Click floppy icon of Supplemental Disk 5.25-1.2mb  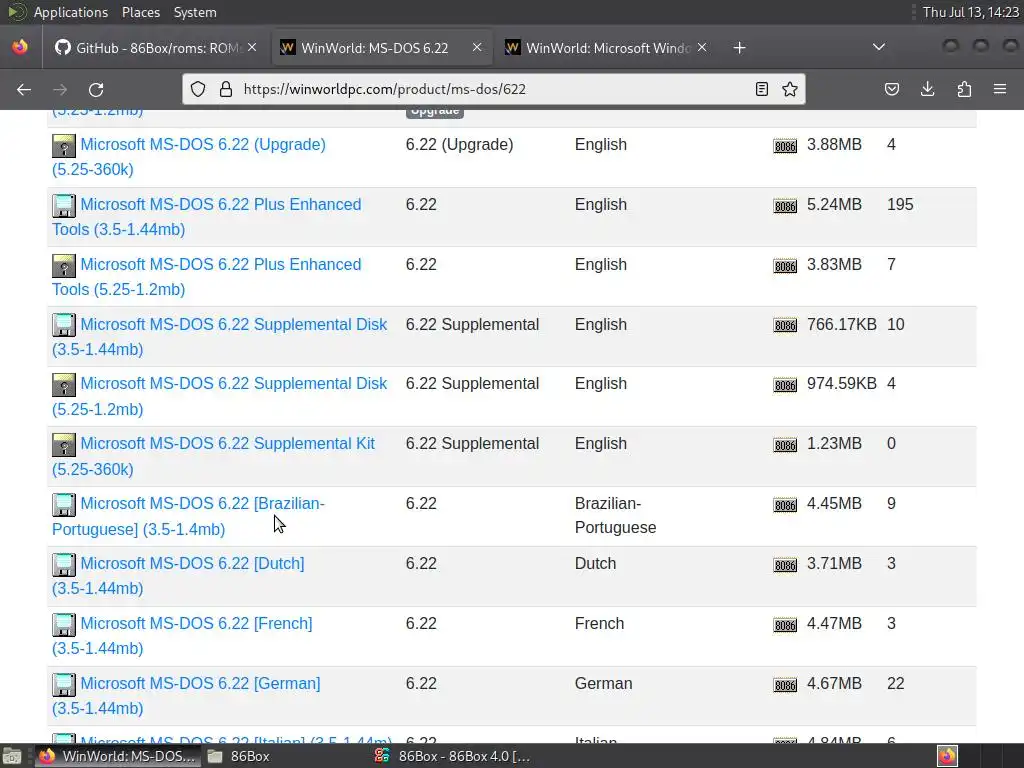point(64,385)
